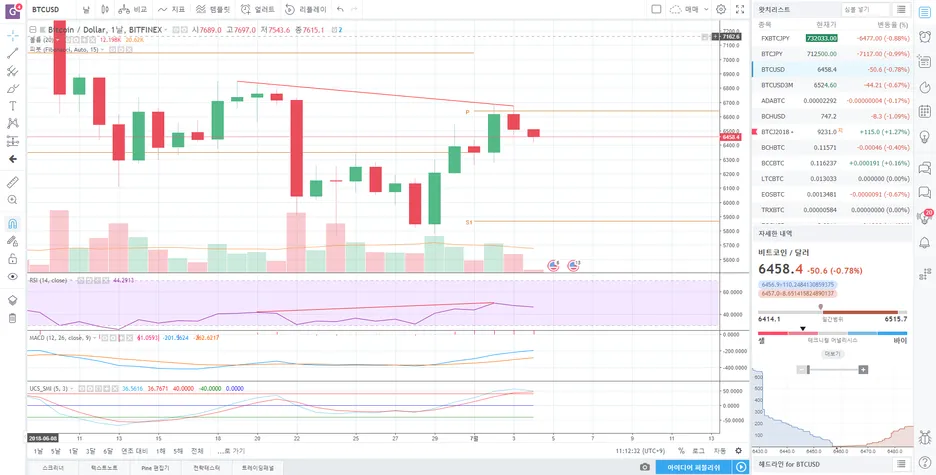Set range to 연초 대비
The image size is (936, 475).
click(134, 451)
